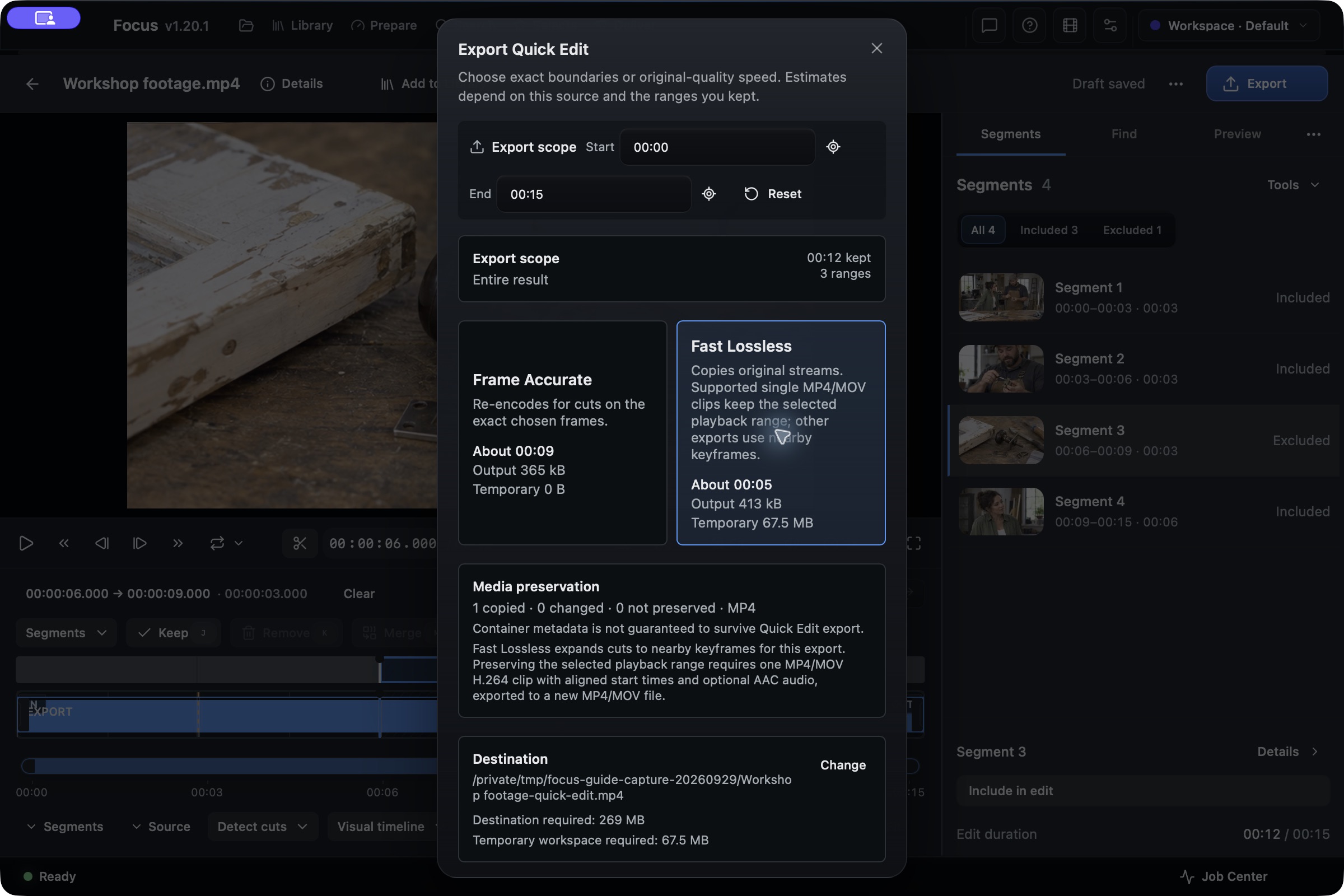
Task: Select the Frame Accurate export mode
Action: coord(562,432)
